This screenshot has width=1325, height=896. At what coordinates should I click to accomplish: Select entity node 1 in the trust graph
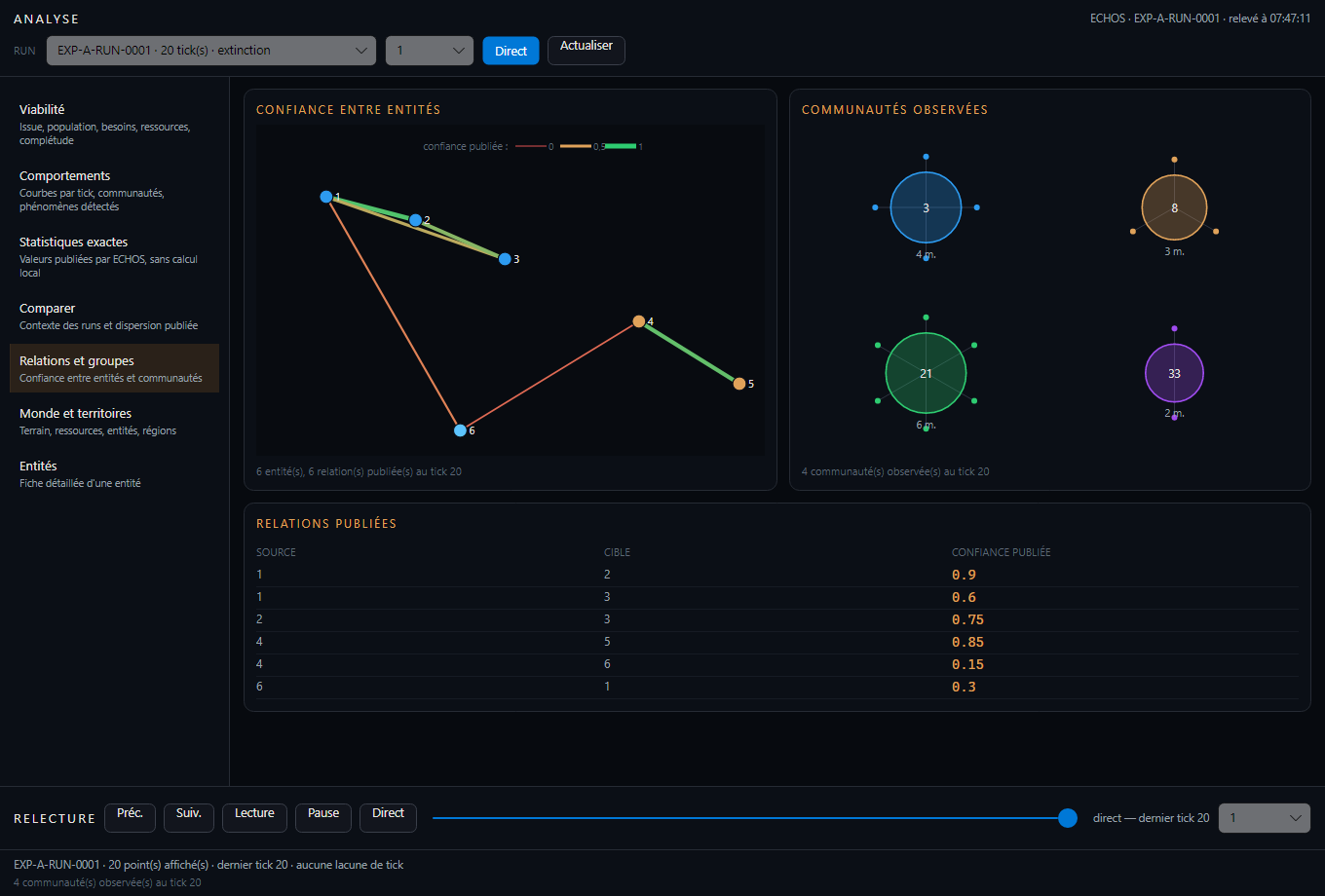326,197
